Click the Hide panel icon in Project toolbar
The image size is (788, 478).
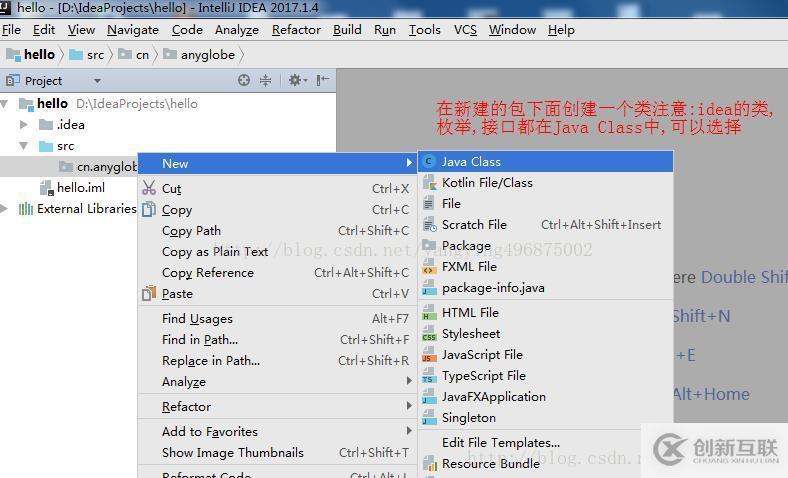coord(322,80)
